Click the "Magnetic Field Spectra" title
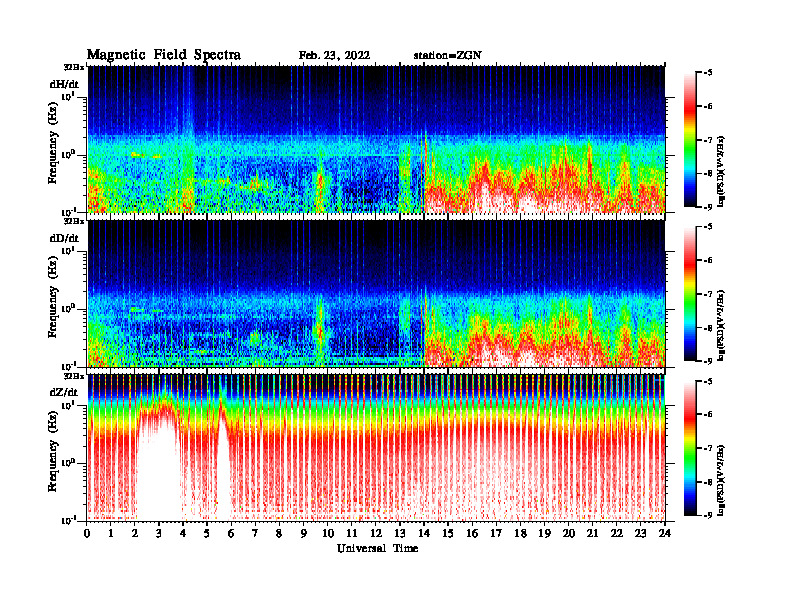Image resolution: width=792 pixels, height=612 pixels. (x=164, y=55)
